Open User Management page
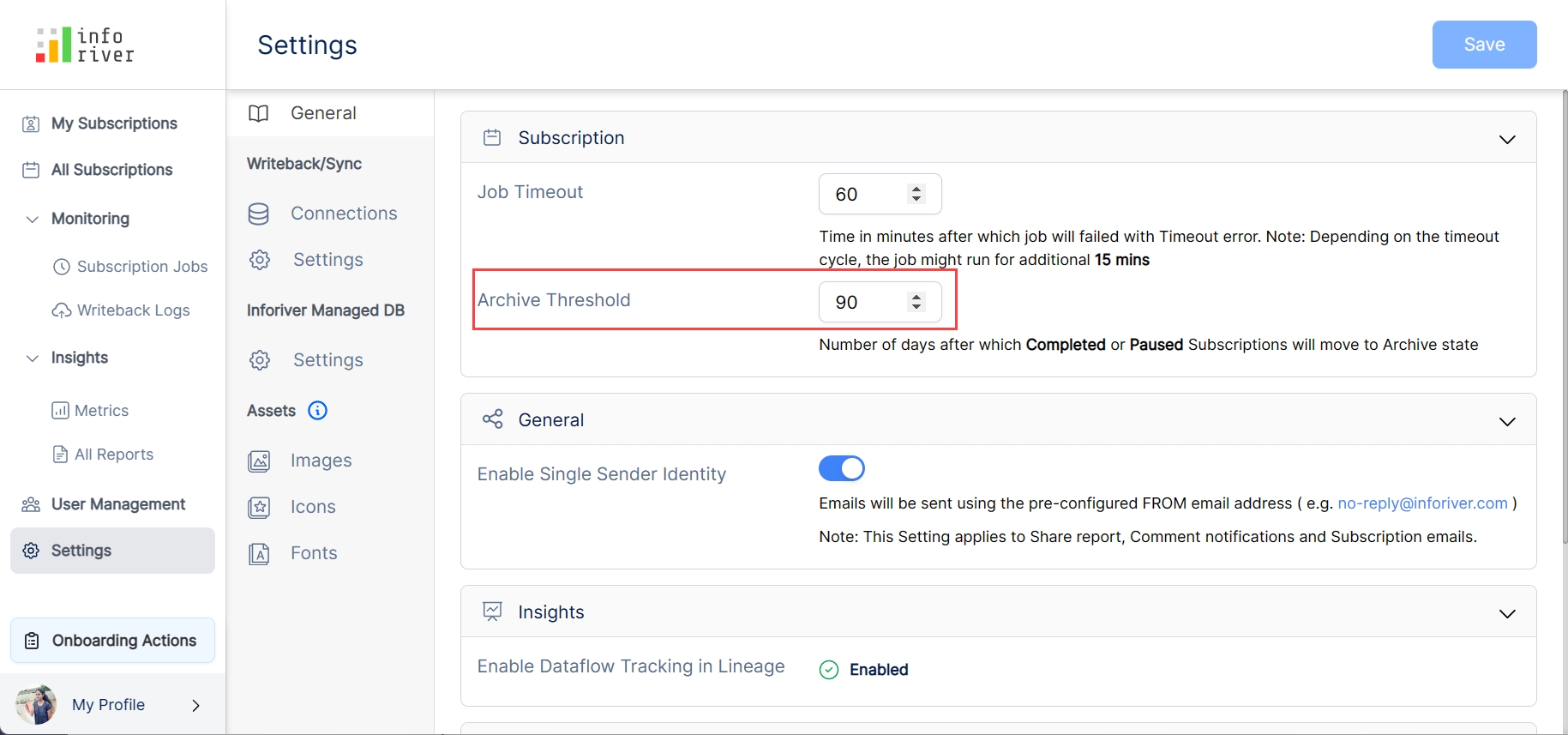Screen dimensions: 1568x735 pyautogui.click(x=117, y=504)
